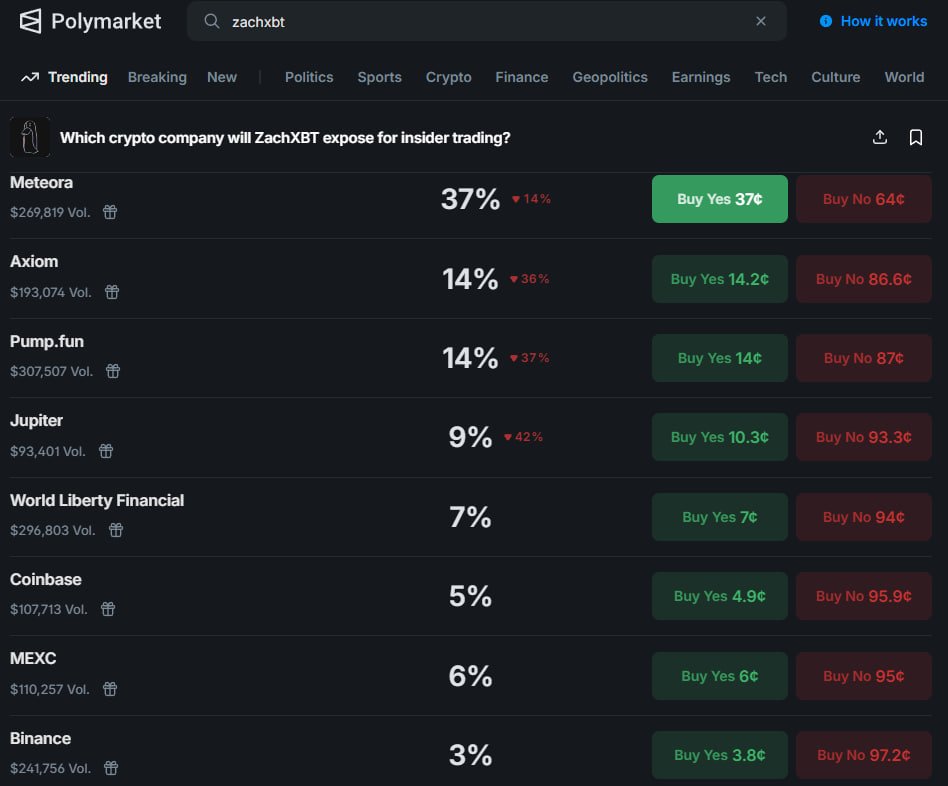Click Buy No 86.6¢ for Axiom
This screenshot has width=948, height=786.
863,279
